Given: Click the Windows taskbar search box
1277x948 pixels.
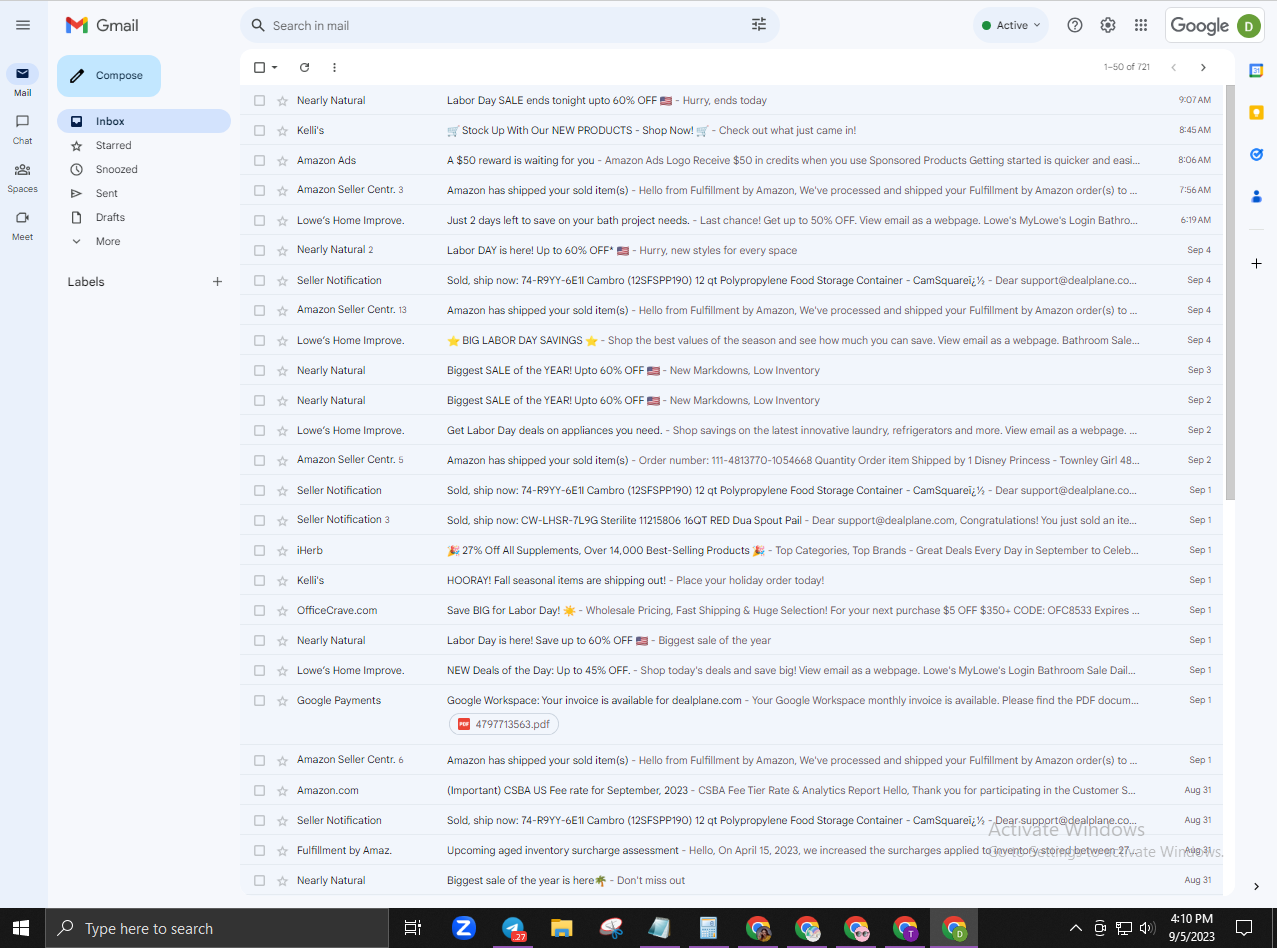Looking at the screenshot, I should coord(217,928).
